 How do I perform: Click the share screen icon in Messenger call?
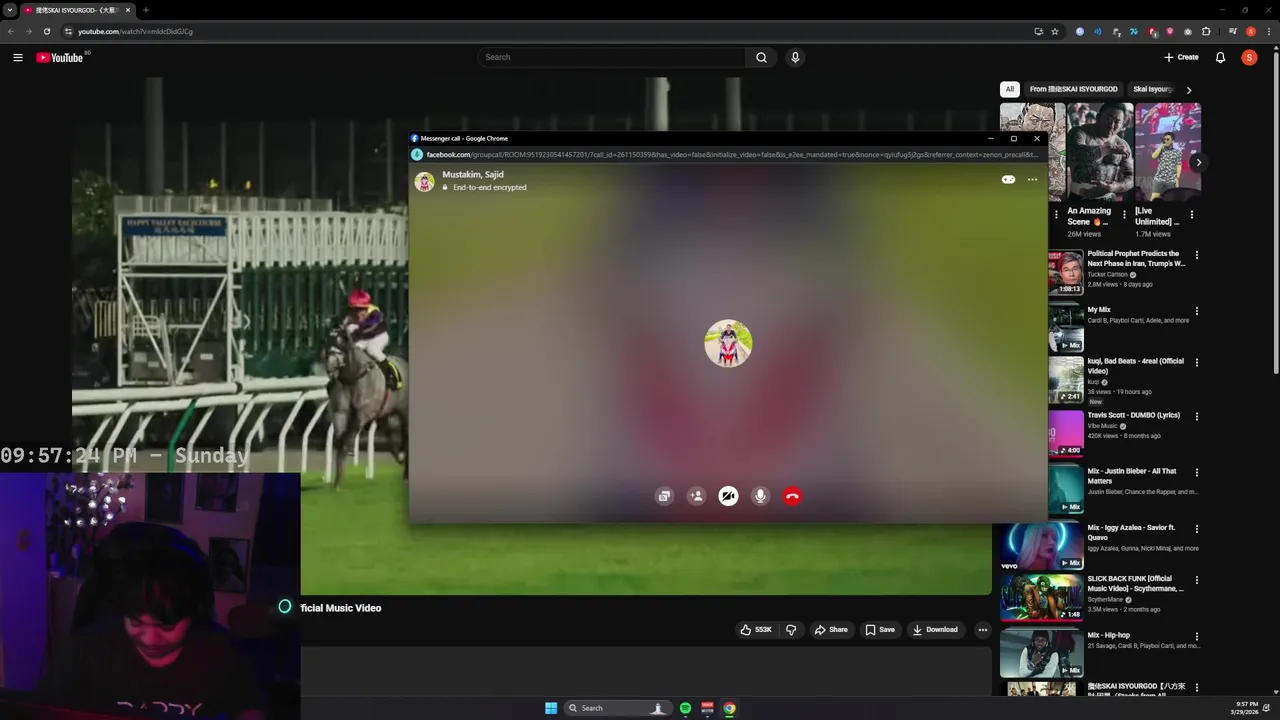coord(664,496)
